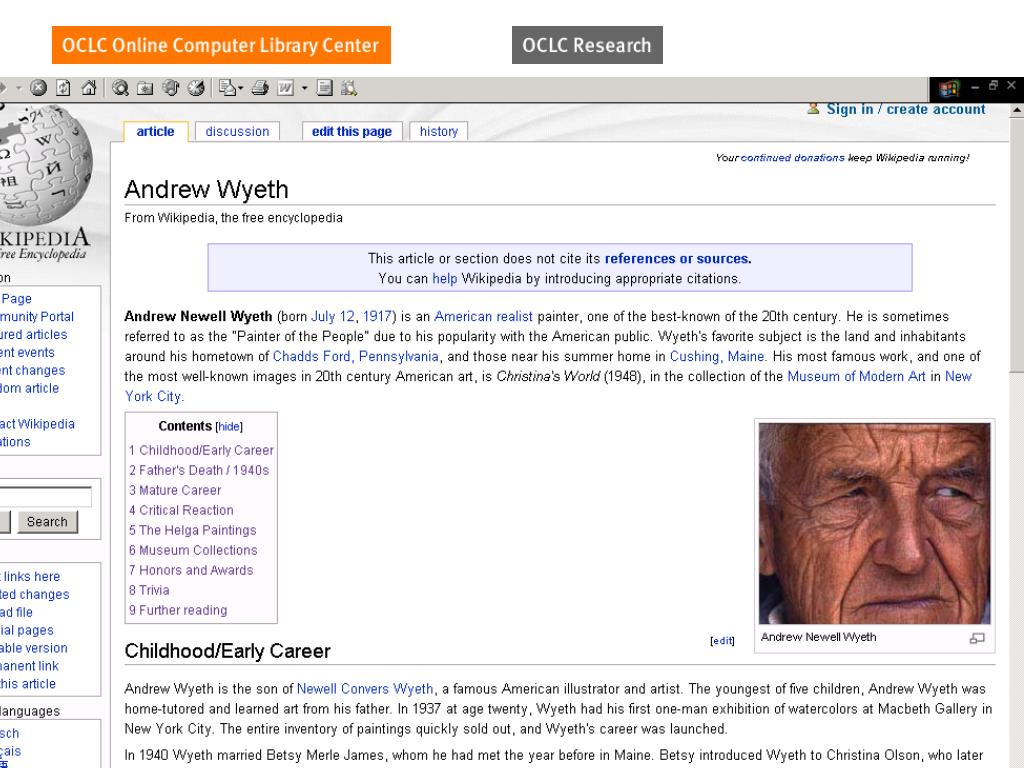
Task: Refresh the page using the toolbar icon
Action: click(x=63, y=88)
